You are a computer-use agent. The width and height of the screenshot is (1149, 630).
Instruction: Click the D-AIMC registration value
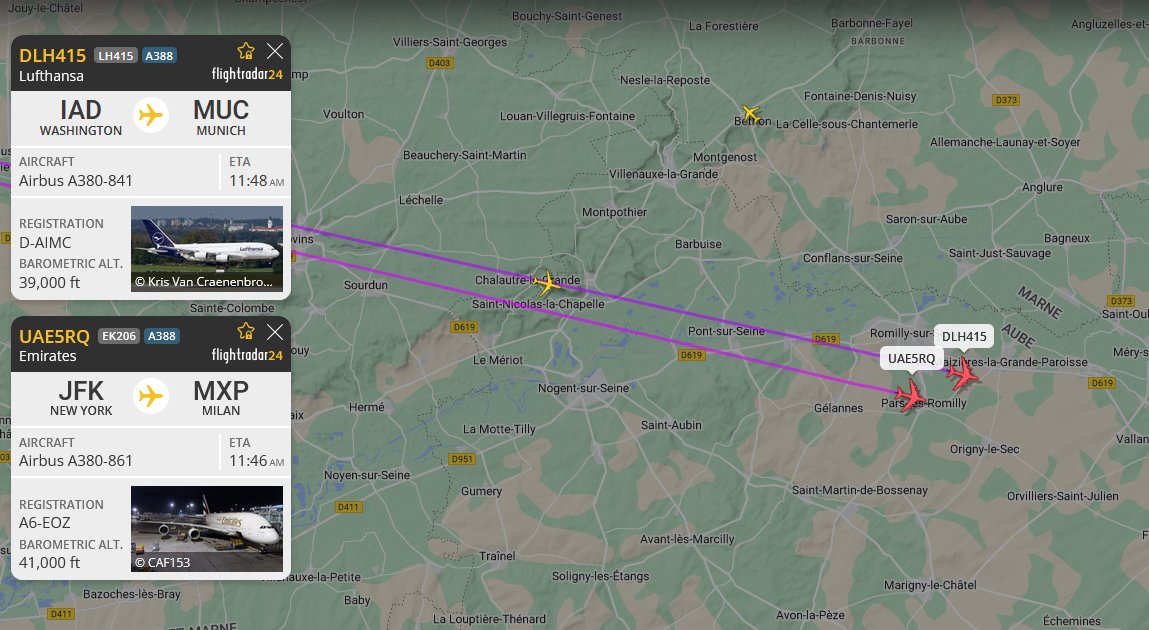pyautogui.click(x=45, y=242)
